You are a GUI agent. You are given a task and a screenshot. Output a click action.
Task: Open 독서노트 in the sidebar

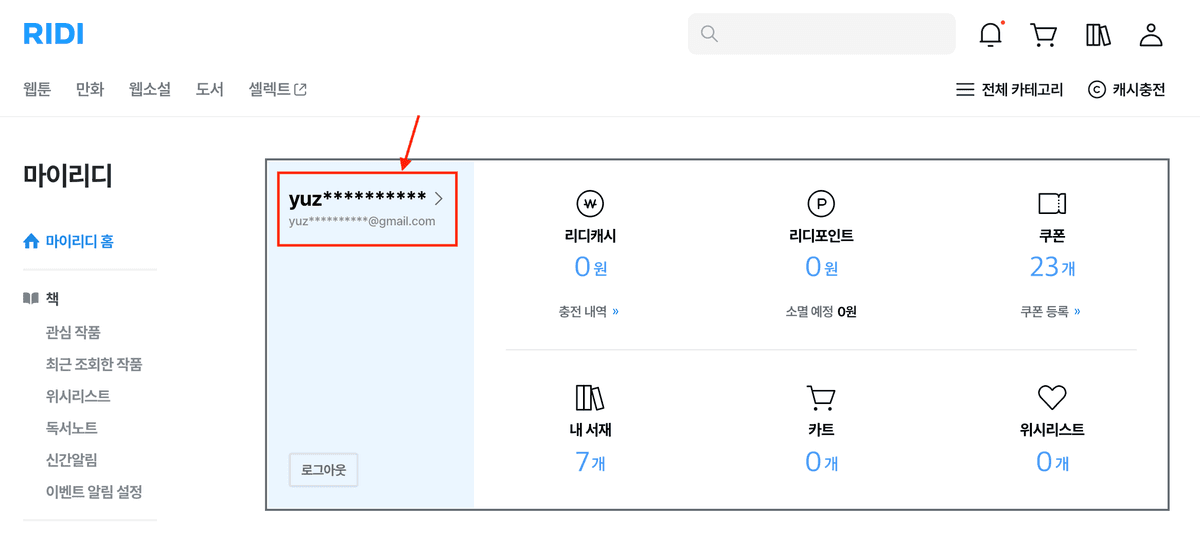[73, 428]
